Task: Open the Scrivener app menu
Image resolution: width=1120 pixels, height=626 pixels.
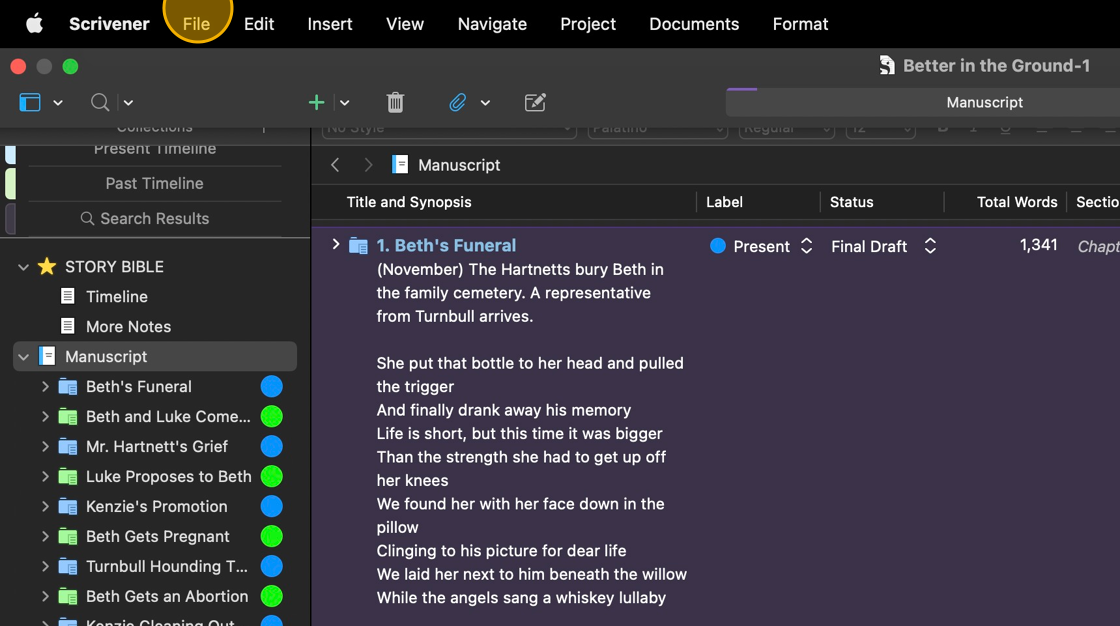Action: 109,24
